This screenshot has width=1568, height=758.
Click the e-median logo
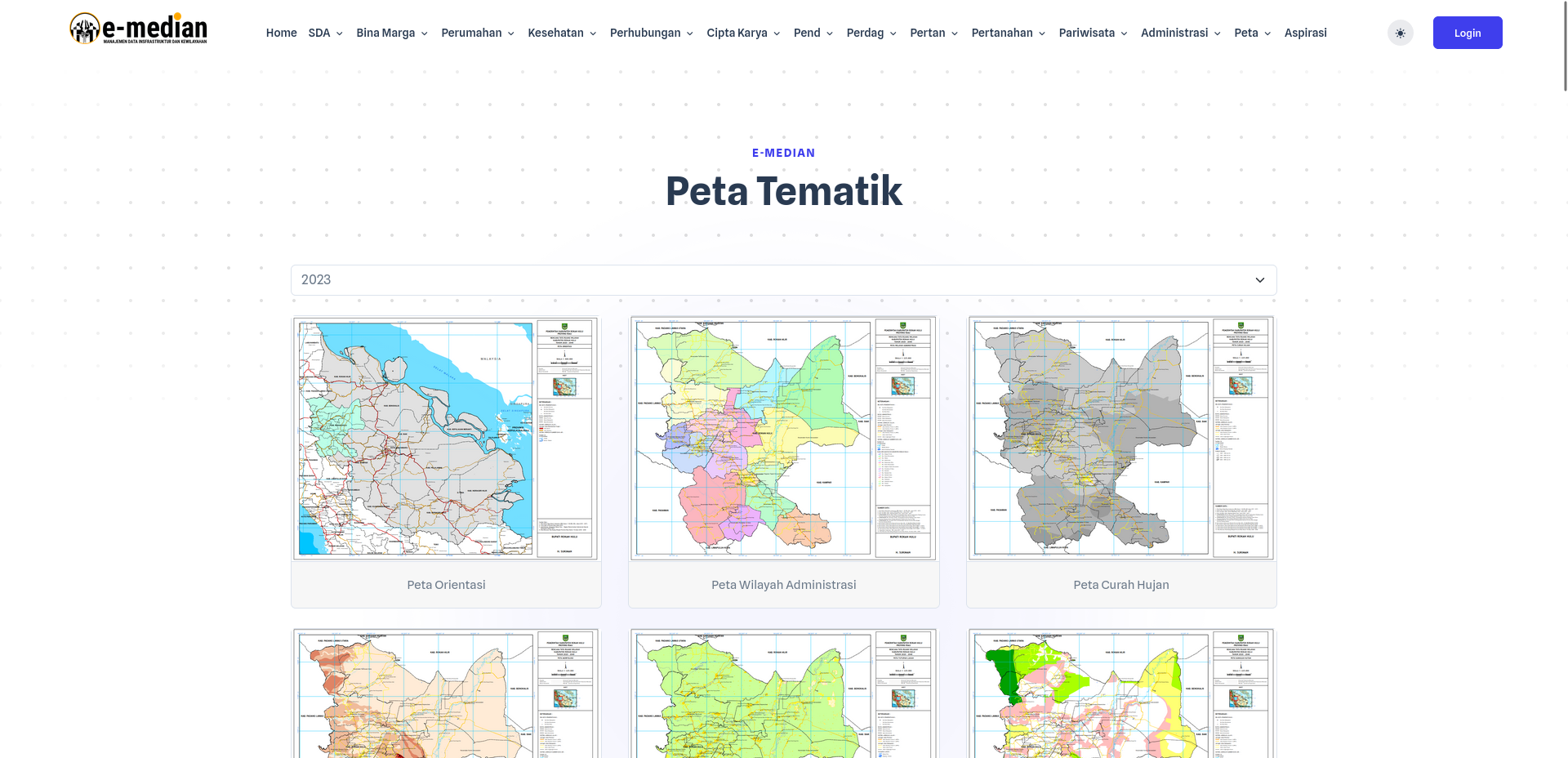(x=138, y=29)
